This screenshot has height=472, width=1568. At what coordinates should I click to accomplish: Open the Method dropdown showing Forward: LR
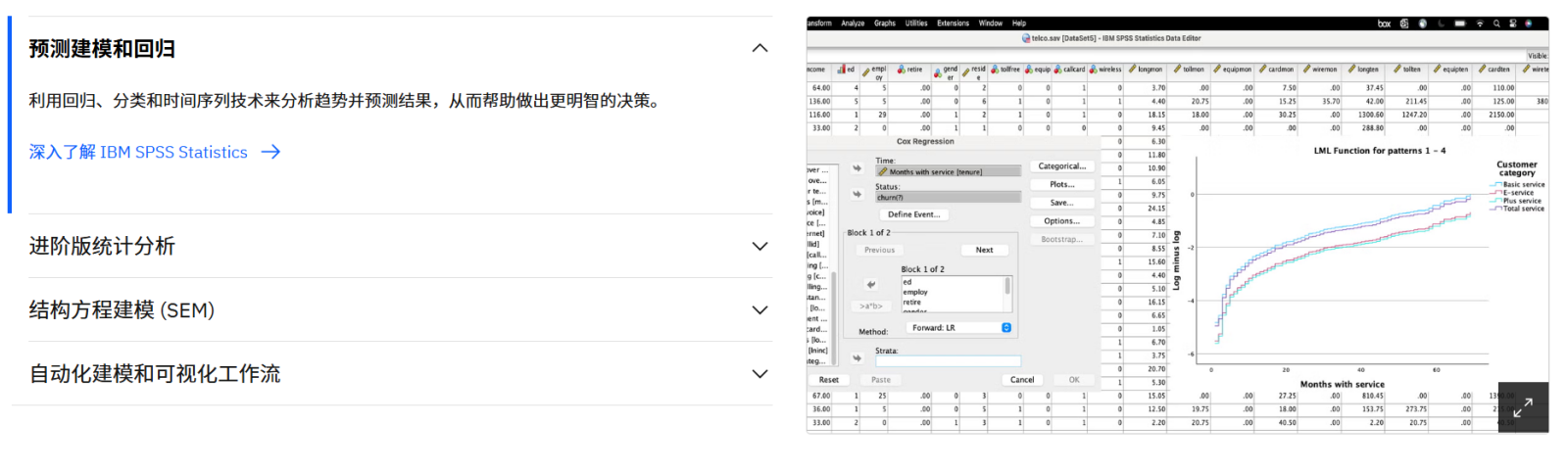click(957, 328)
